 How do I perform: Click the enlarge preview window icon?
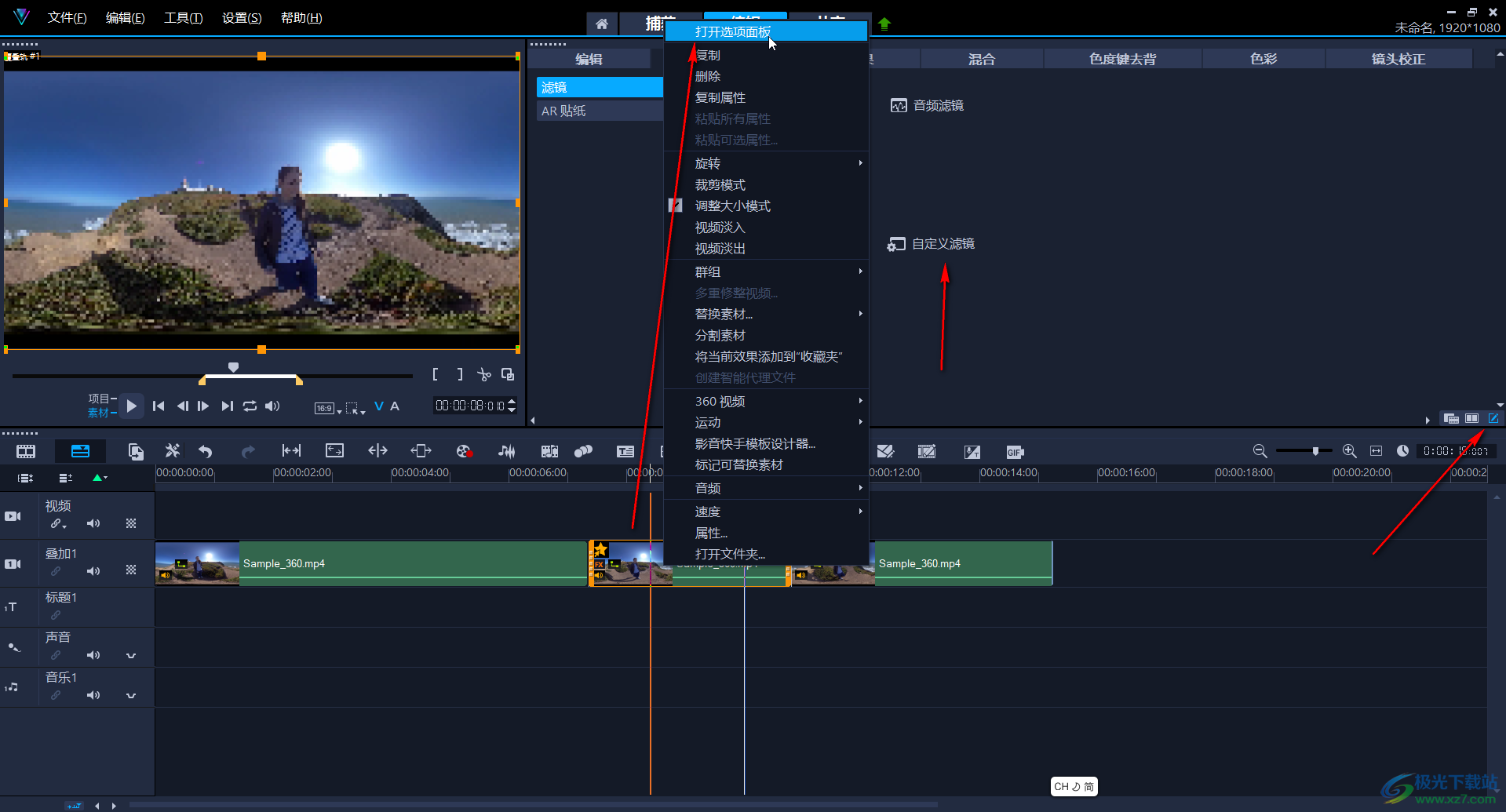tap(508, 375)
